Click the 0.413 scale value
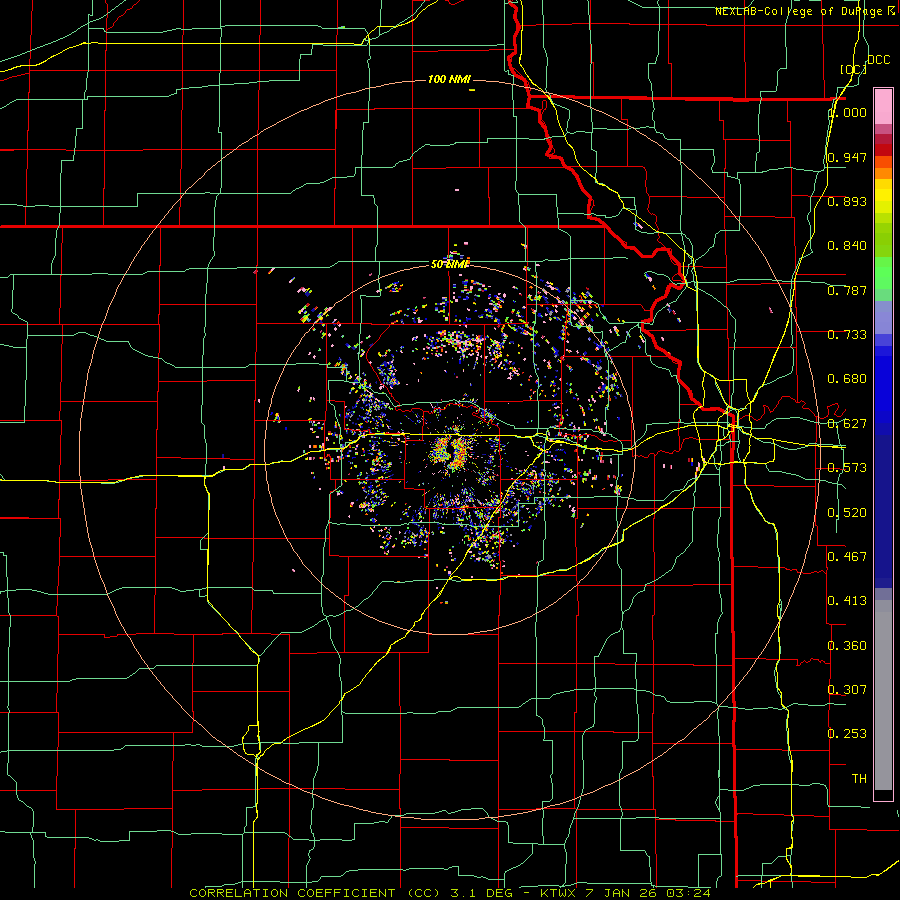The height and width of the screenshot is (900, 900). (847, 601)
